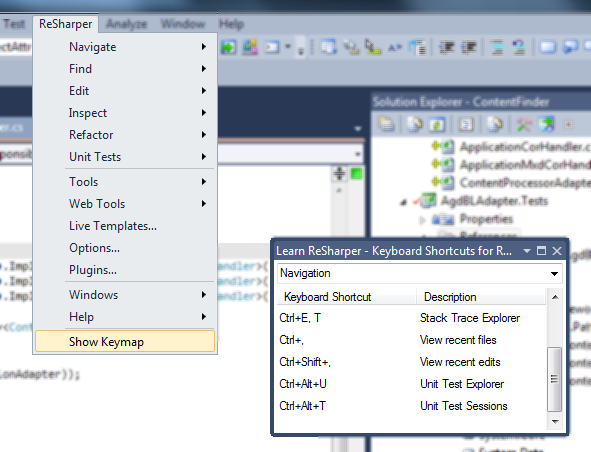Open the ReSharper menu
Viewport: 591px width, 452px height.
click(66, 24)
